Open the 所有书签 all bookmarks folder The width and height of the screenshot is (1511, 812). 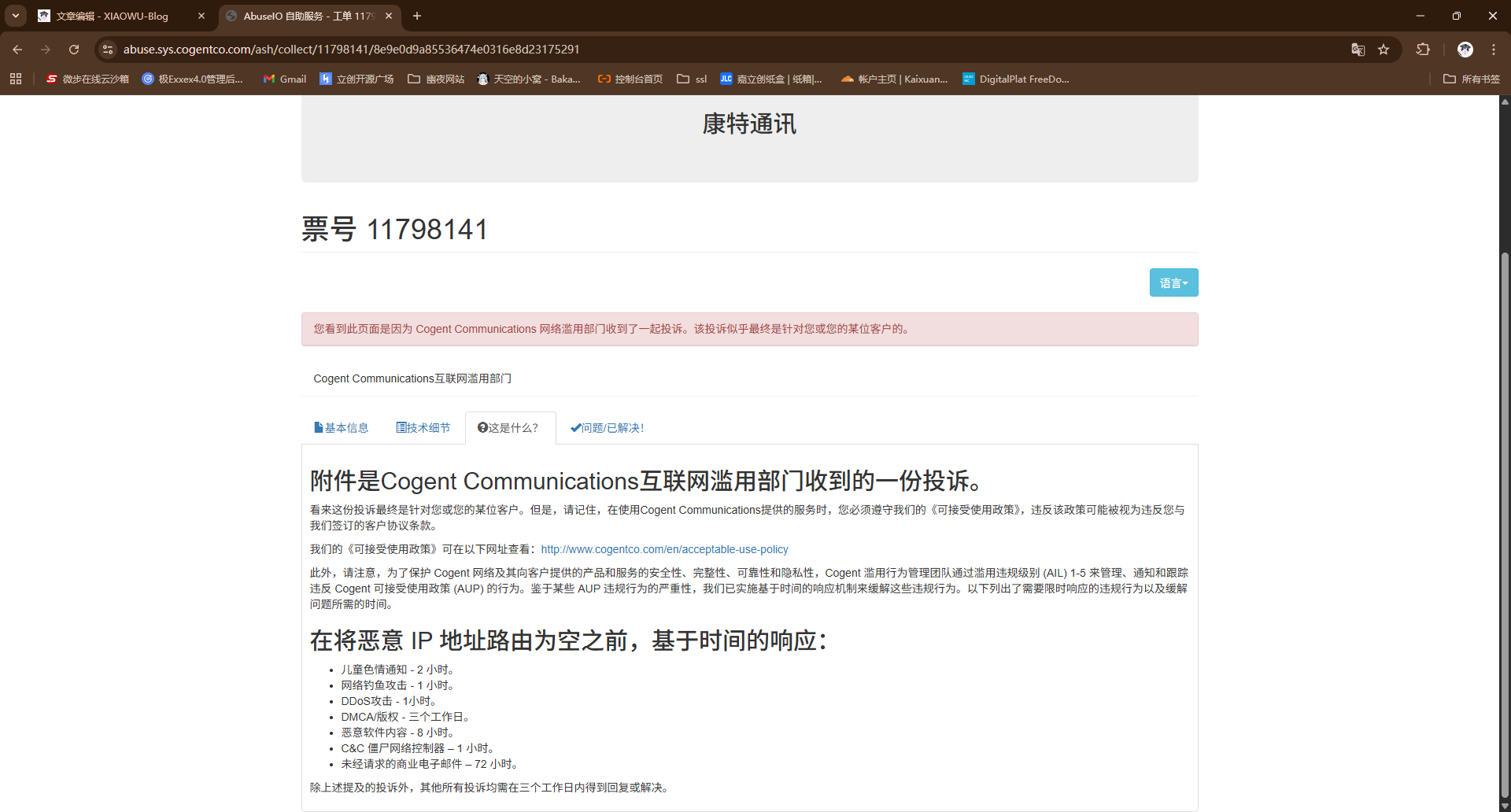(1472, 79)
